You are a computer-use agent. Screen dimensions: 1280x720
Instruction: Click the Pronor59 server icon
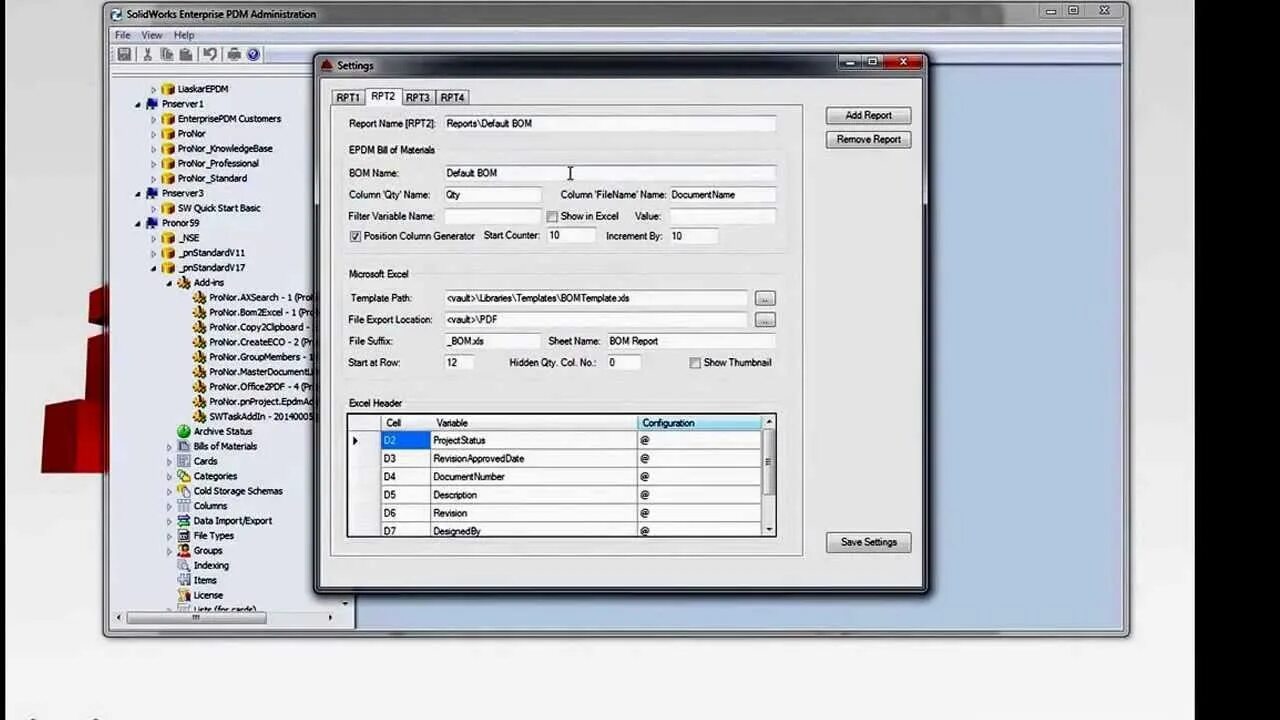[152, 223]
